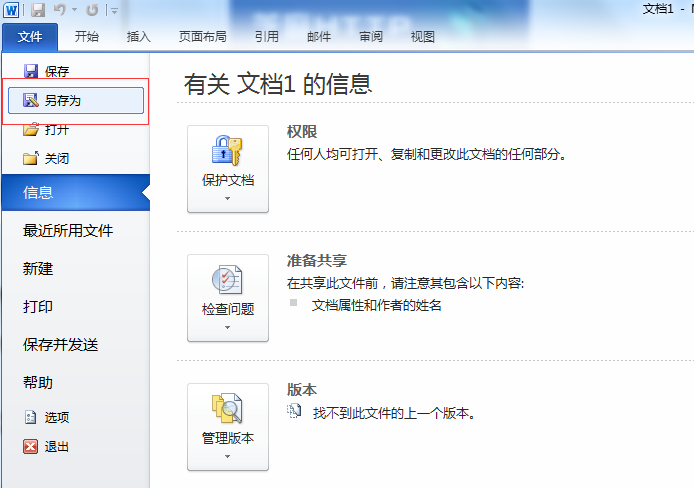
Task: Select 另存为 to save a copy
Action: click(x=63, y=100)
